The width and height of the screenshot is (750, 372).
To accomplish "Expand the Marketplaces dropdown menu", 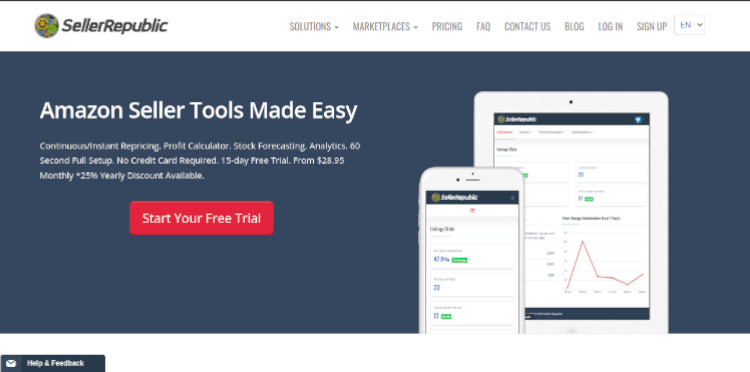I will [x=385, y=27].
